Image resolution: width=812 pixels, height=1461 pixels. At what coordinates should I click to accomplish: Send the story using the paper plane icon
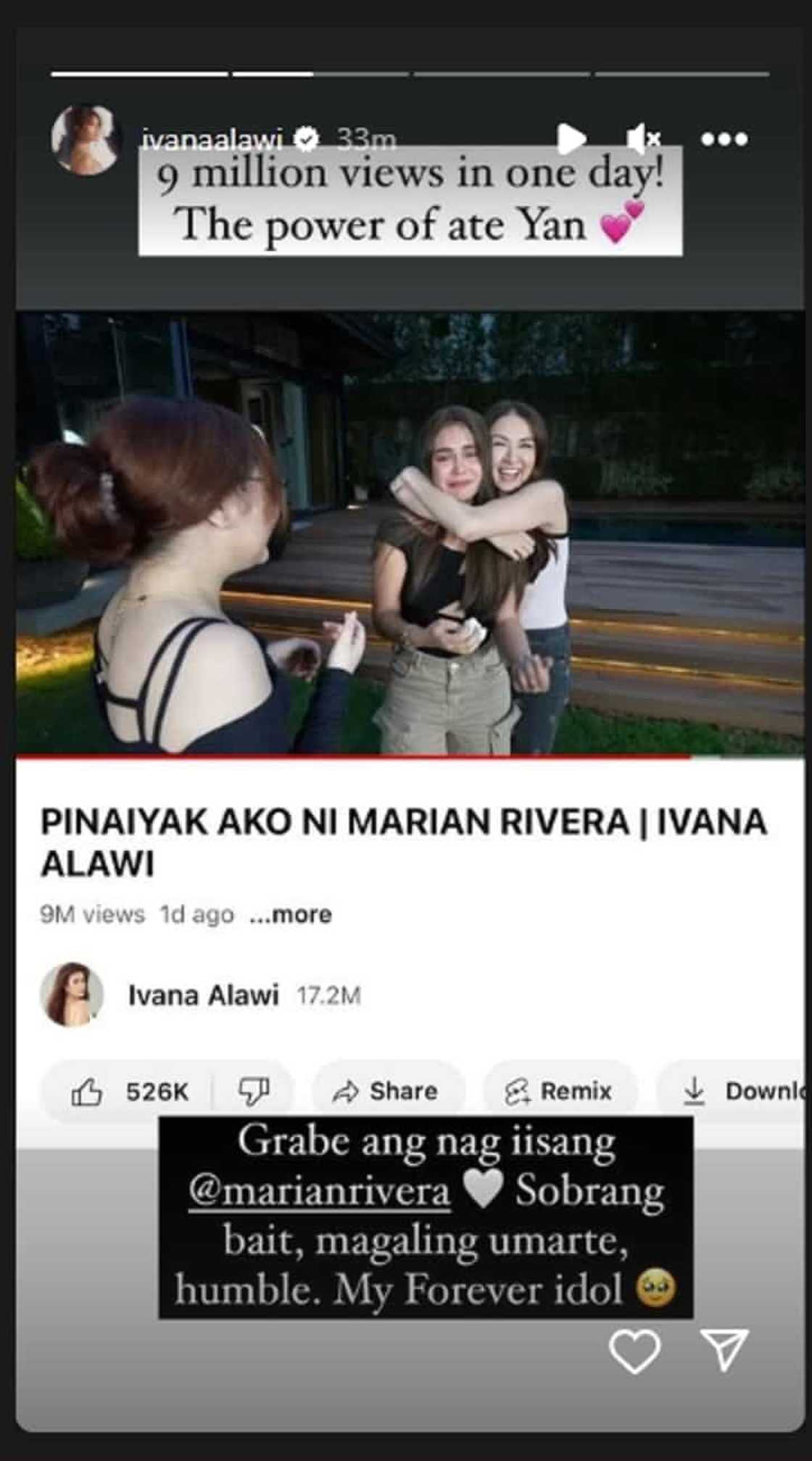(x=724, y=1349)
